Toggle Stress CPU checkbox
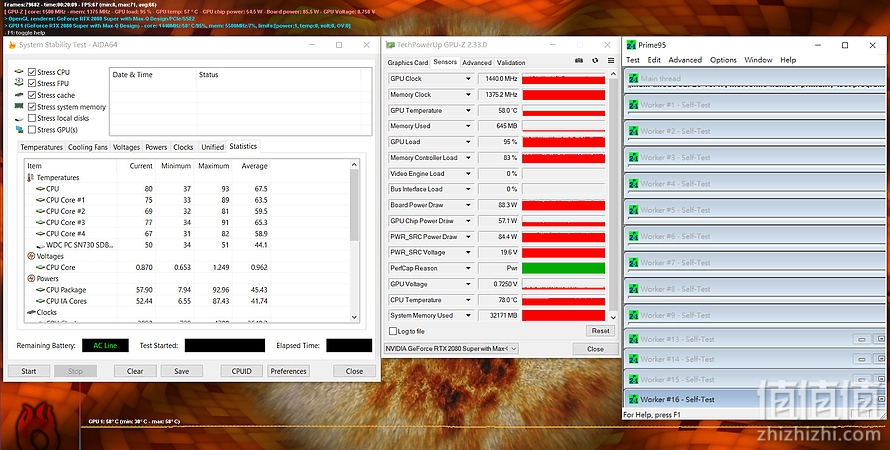Image resolution: width=890 pixels, height=450 pixels. click(x=32, y=72)
